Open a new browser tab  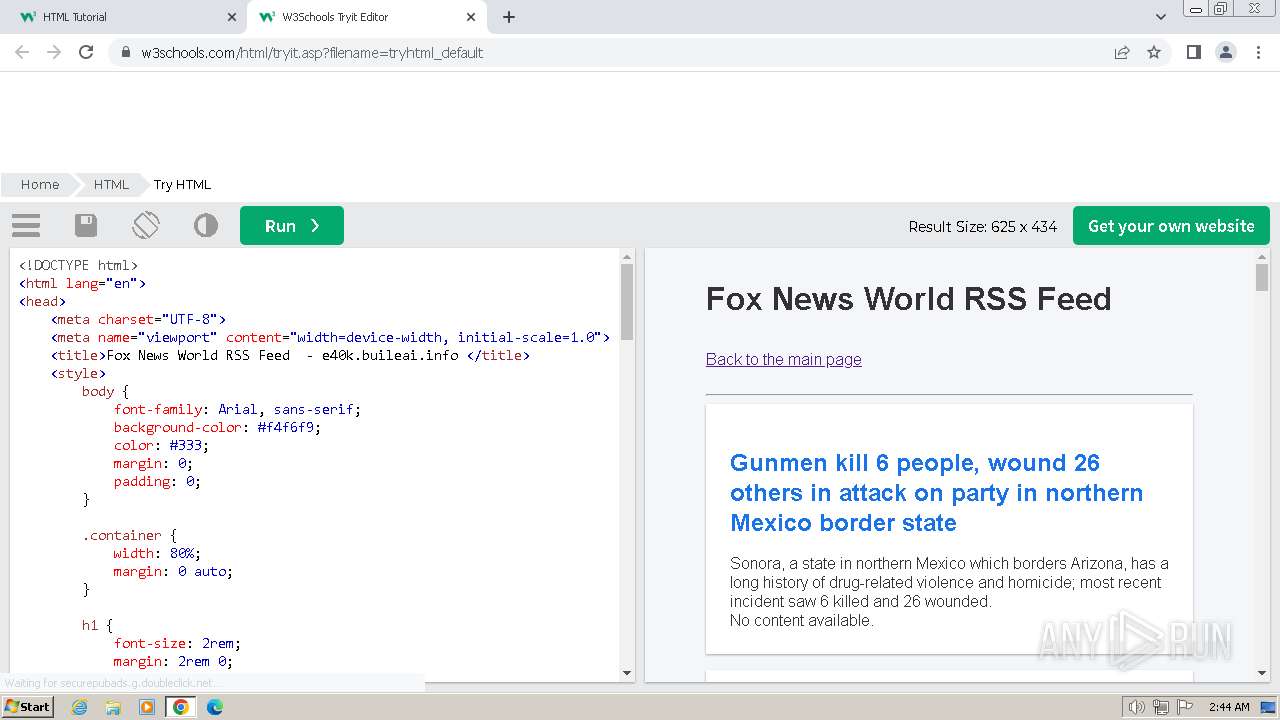509,17
